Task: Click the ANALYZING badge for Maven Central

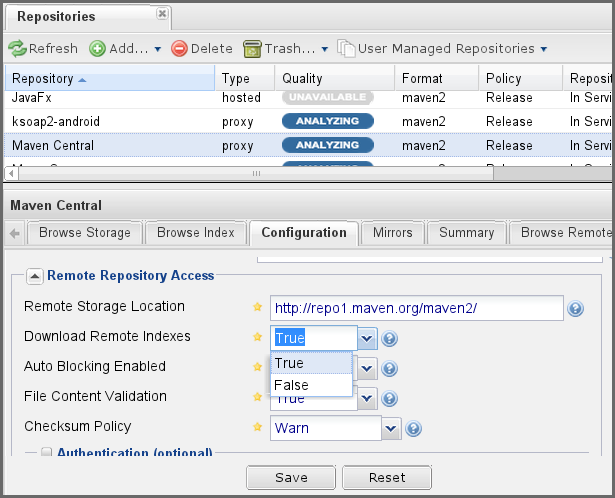Action: click(328, 145)
